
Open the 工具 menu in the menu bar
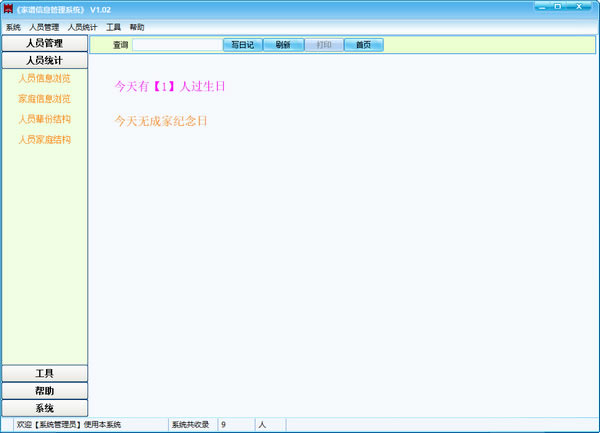tap(114, 27)
